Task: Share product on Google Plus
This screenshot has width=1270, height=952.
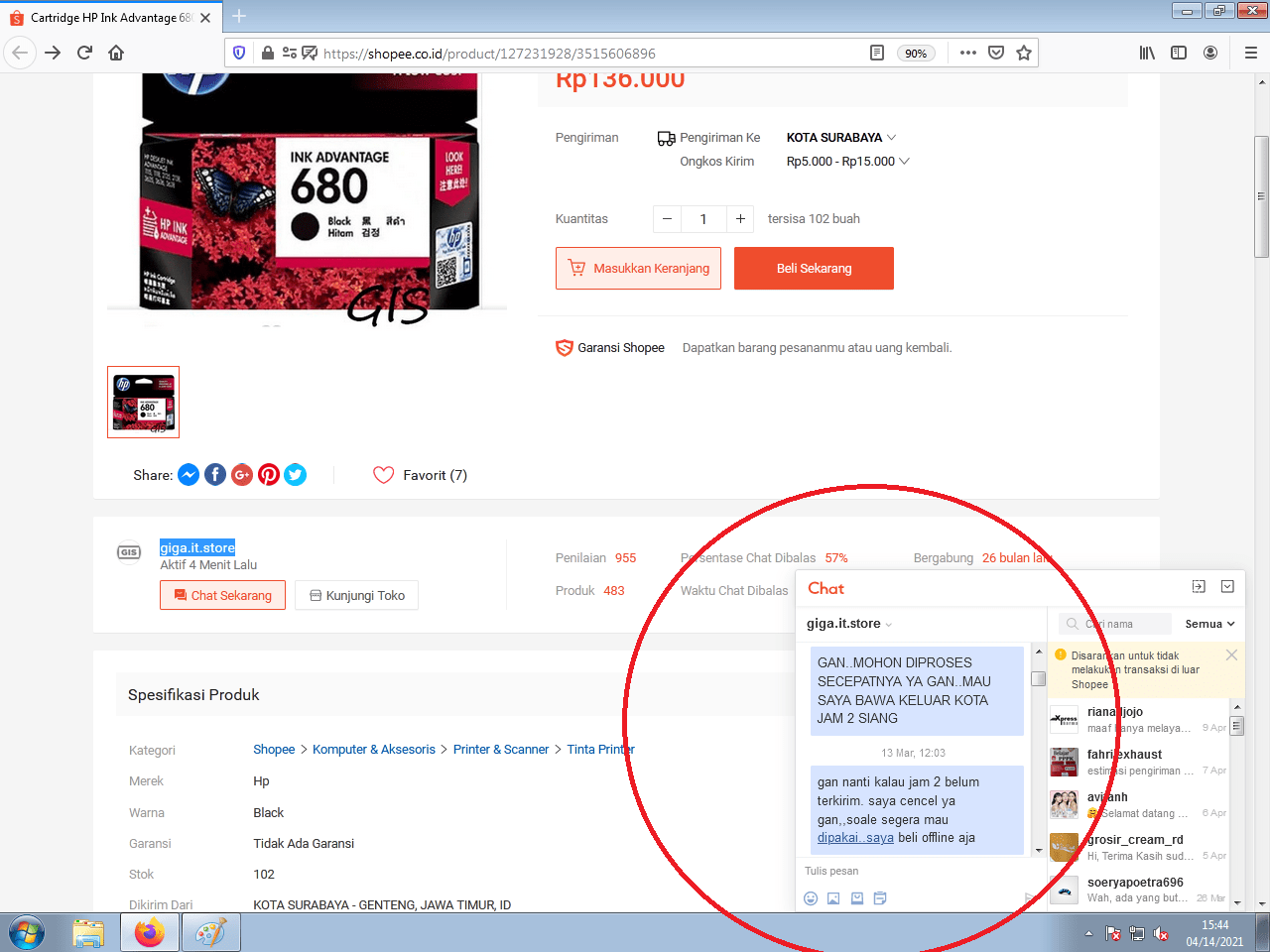Action: coord(242,475)
